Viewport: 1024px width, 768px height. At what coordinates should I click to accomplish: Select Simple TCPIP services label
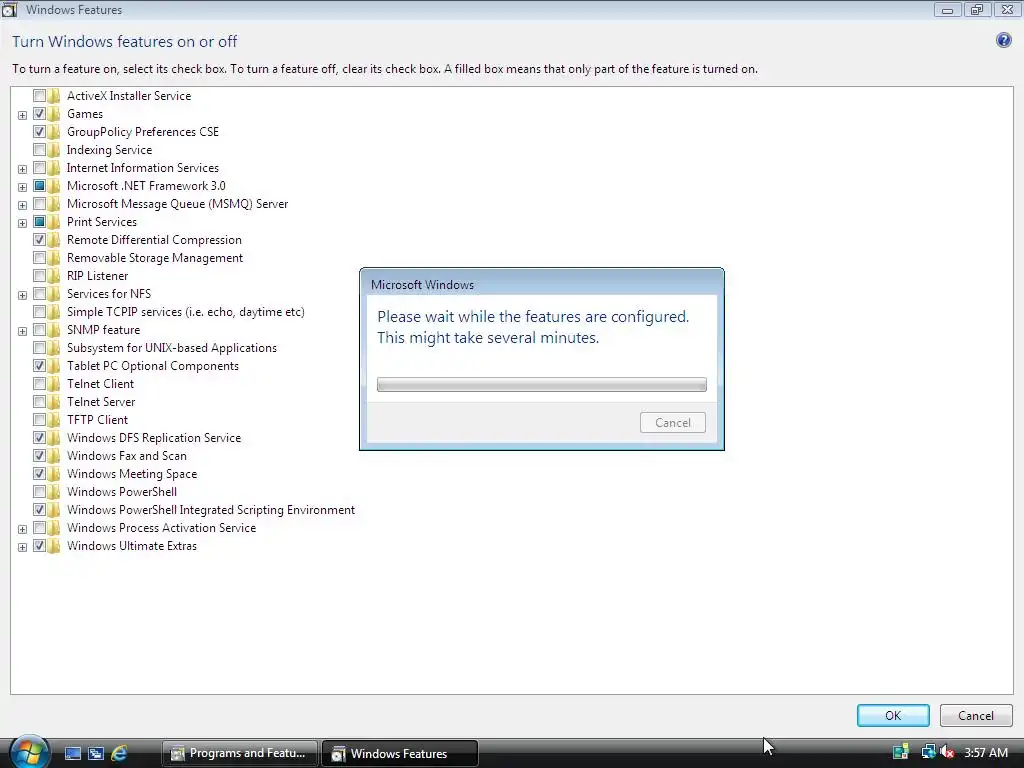[x=185, y=312]
